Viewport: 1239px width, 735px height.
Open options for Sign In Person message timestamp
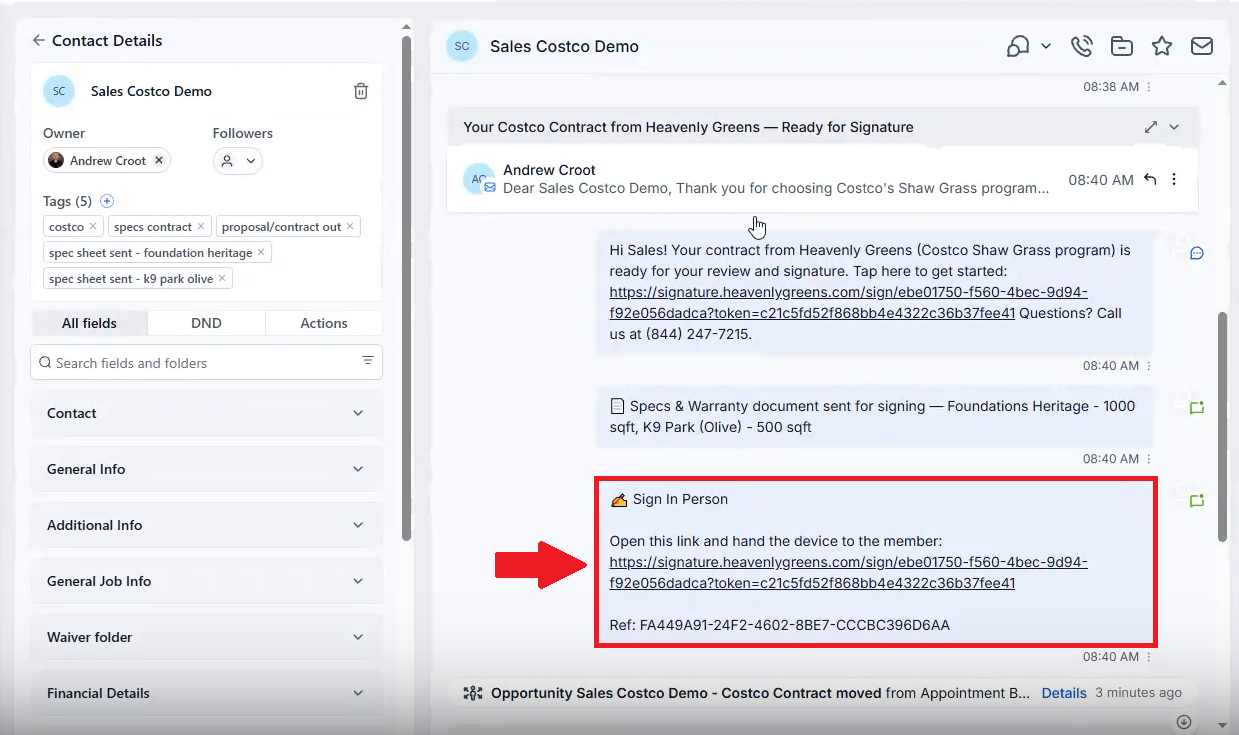pos(1148,657)
